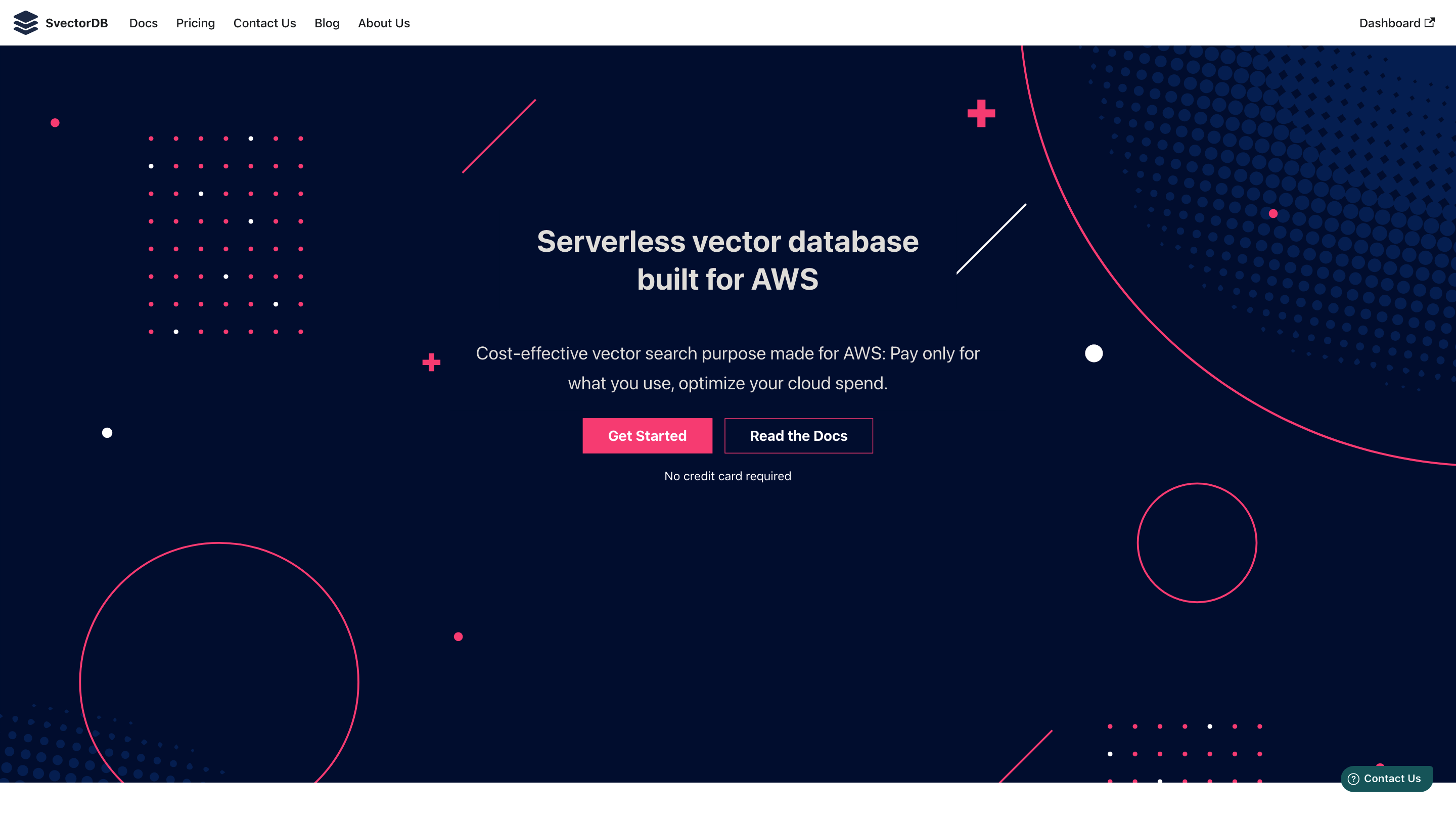Open the Docs navigation item
Image resolution: width=1456 pixels, height=819 pixels.
tap(143, 23)
